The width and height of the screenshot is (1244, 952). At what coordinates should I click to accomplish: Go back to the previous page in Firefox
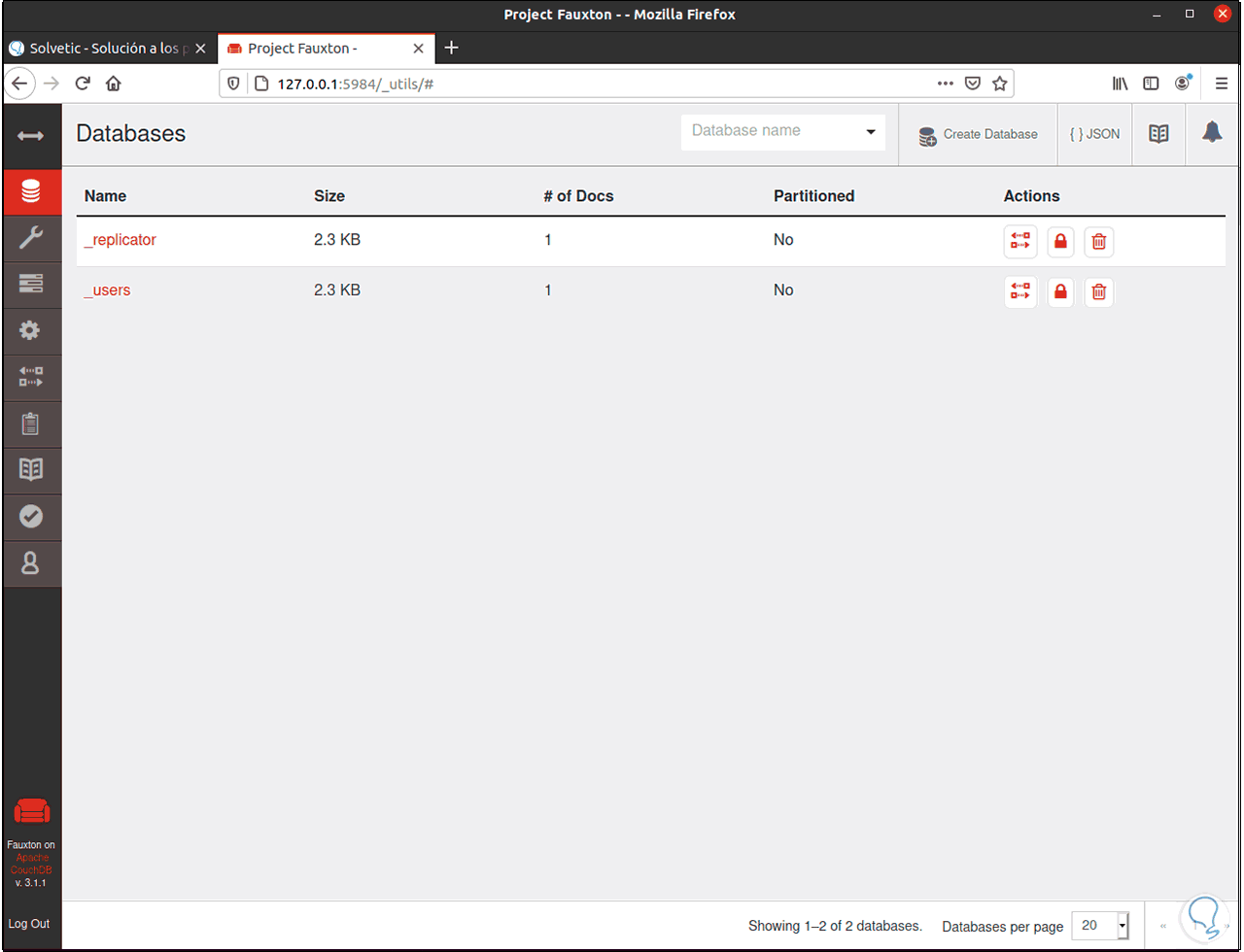pos(20,84)
